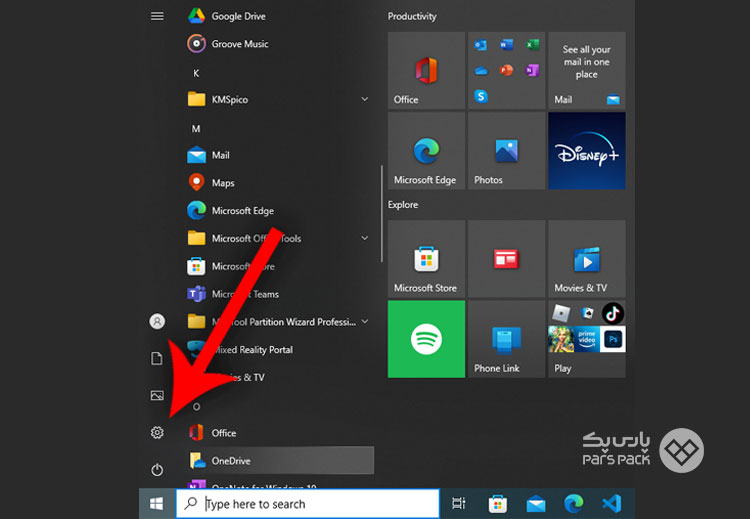Open Excel in Office apps tile
The height and width of the screenshot is (519, 750).
[x=532, y=45]
